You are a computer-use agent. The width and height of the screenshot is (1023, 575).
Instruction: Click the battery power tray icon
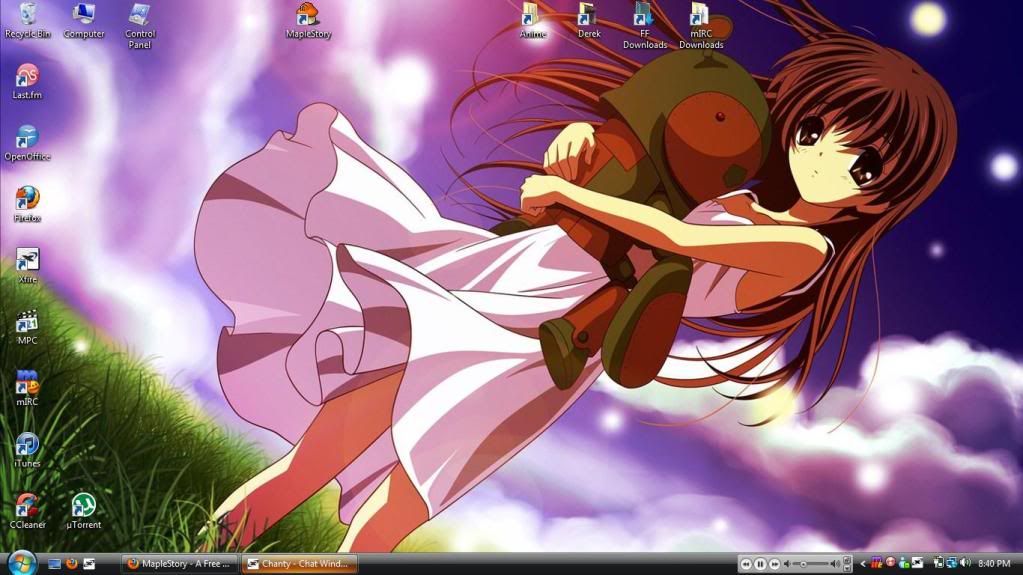(x=939, y=563)
